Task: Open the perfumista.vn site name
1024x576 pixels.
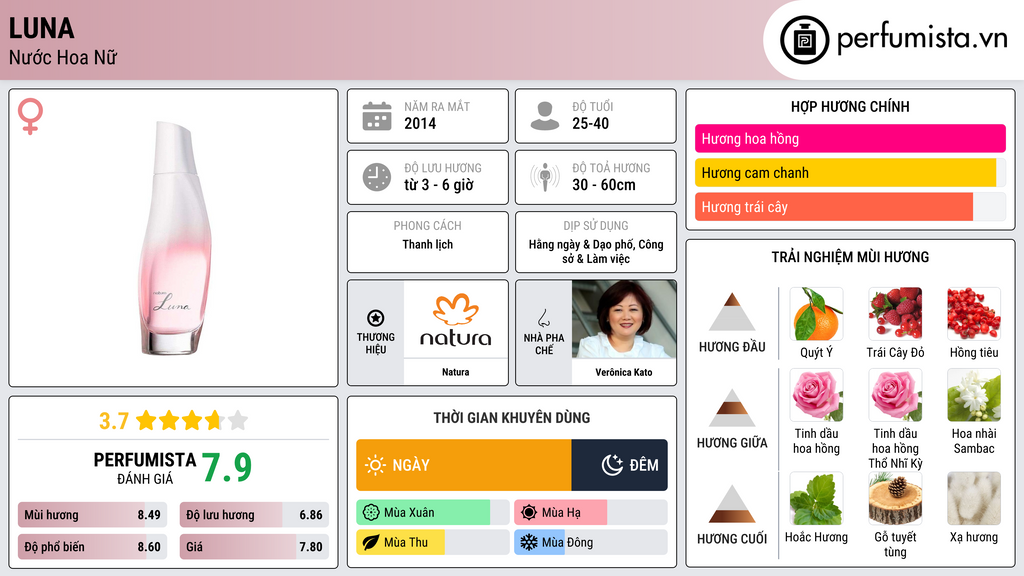Action: 922,39
